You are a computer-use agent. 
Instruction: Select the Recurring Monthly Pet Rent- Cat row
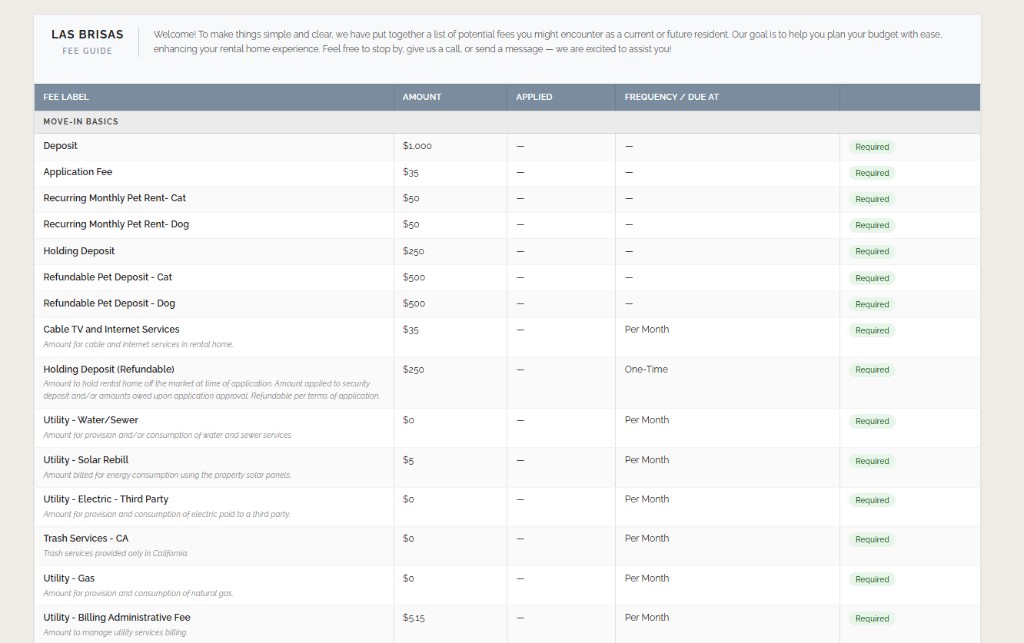(x=113, y=199)
